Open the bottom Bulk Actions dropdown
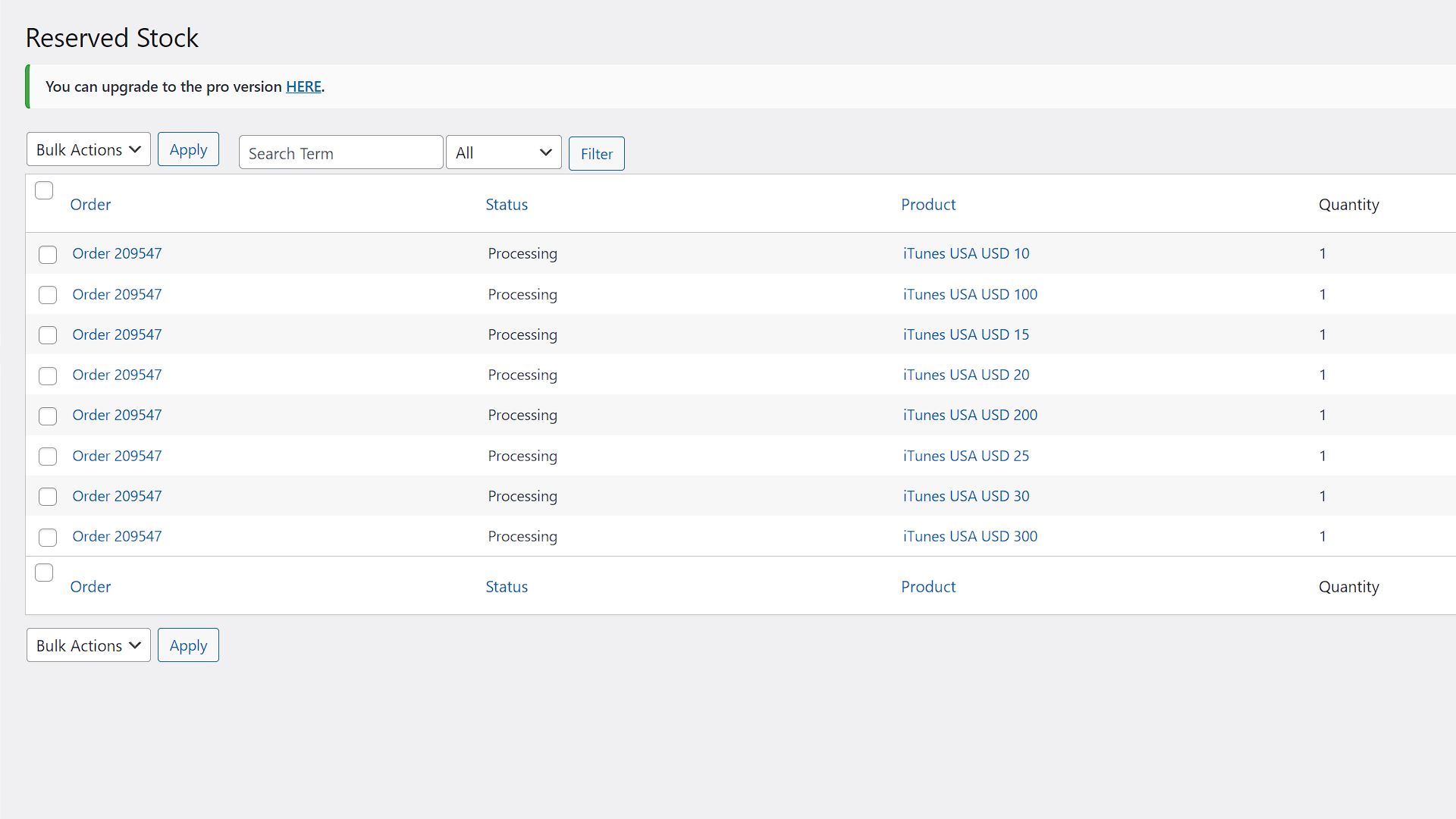 (89, 645)
